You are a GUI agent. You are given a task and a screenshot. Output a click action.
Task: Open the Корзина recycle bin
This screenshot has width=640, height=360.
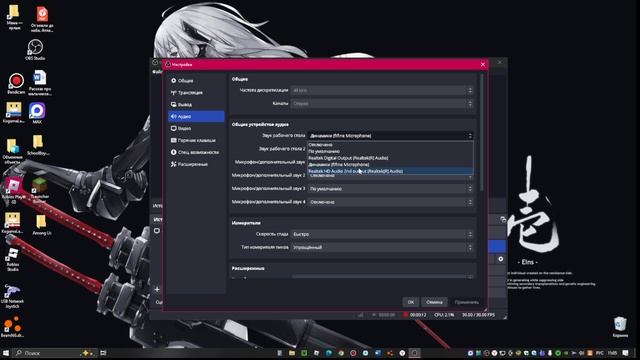(x=620, y=327)
